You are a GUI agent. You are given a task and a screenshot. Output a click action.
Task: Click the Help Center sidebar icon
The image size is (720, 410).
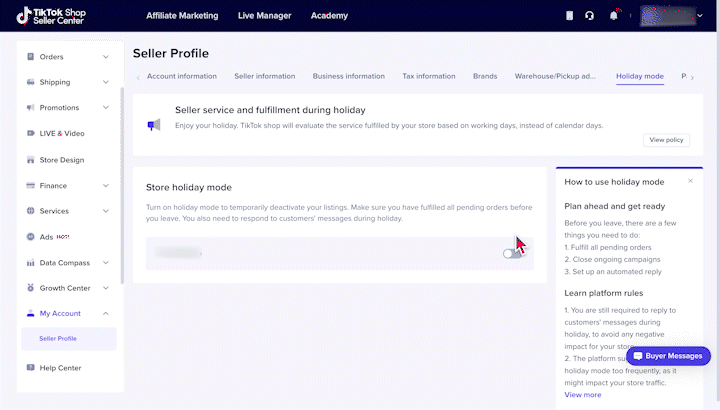pos(31,368)
